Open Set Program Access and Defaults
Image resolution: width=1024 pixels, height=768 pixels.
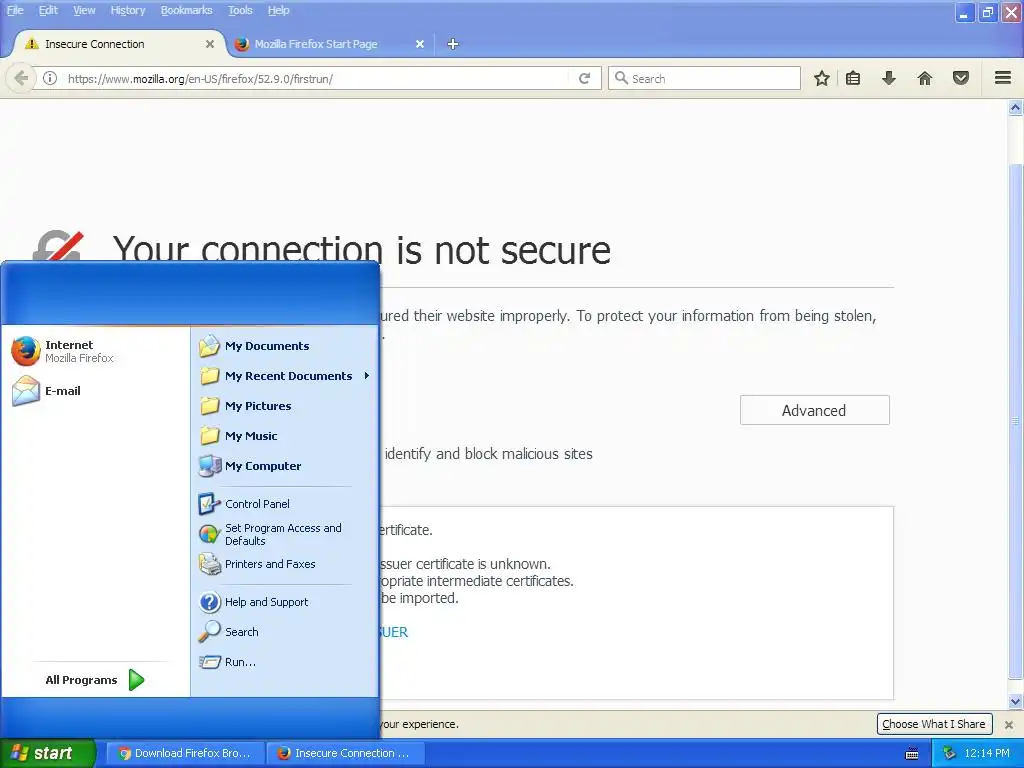tap(284, 534)
